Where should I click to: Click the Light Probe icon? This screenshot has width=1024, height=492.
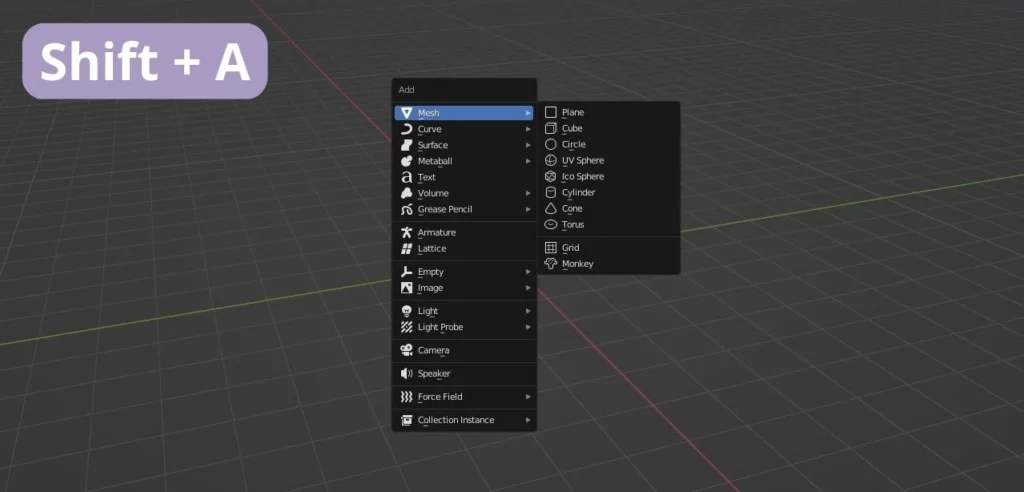pyautogui.click(x=407, y=327)
